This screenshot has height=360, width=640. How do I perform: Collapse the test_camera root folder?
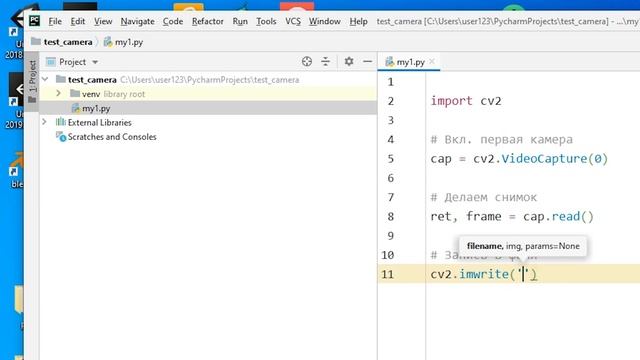point(45,79)
